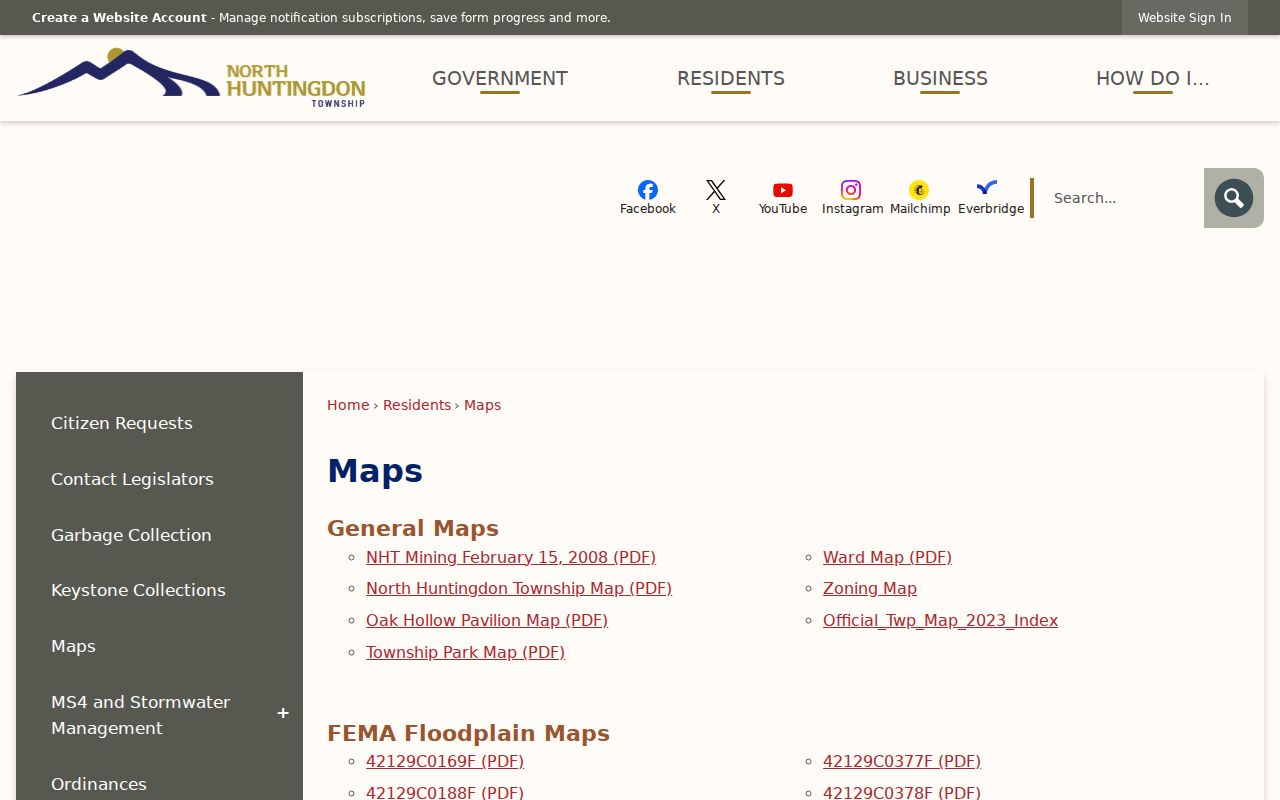The image size is (1280, 800).
Task: Open the Mailchimp icon link
Action: [920, 197]
